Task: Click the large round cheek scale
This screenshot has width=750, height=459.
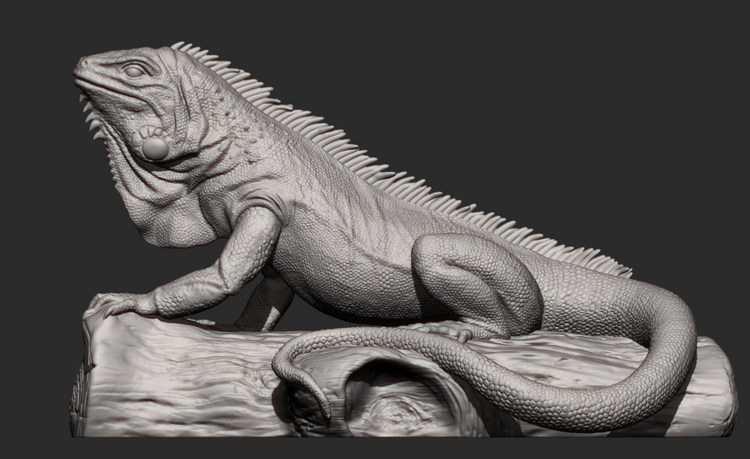Action: pos(155,149)
